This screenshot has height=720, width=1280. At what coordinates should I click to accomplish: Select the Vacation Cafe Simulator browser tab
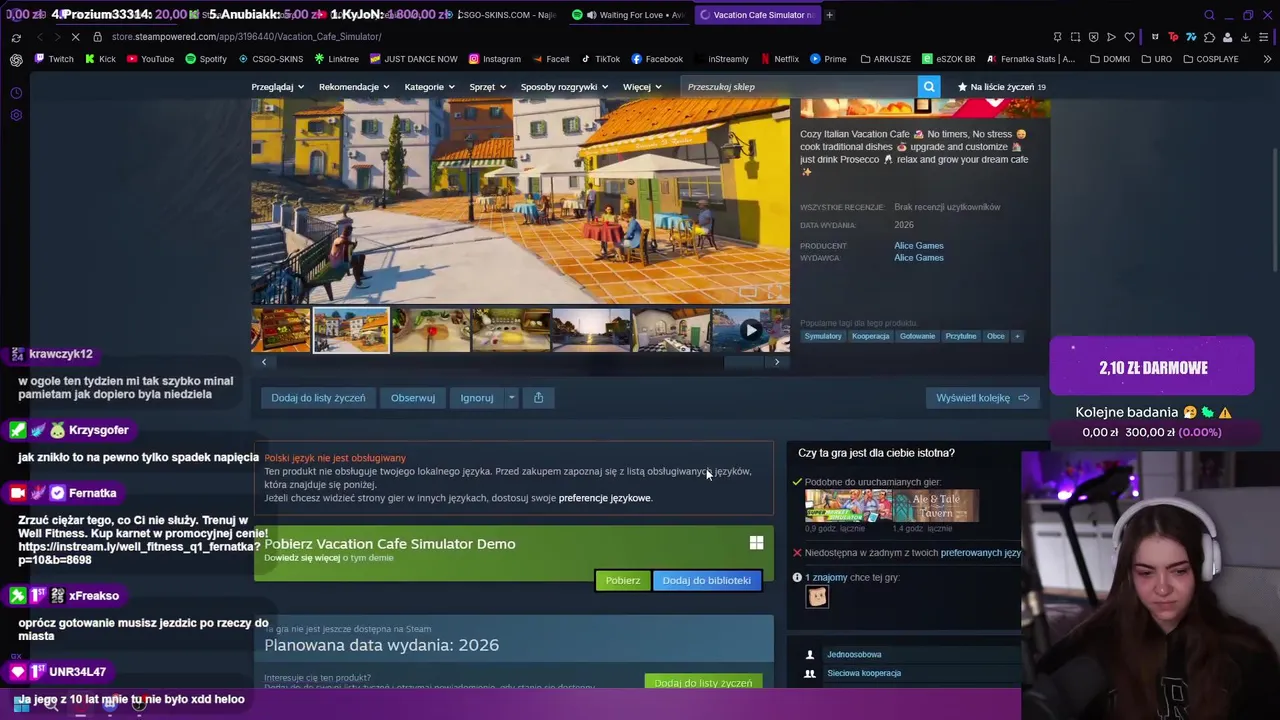[757, 15]
